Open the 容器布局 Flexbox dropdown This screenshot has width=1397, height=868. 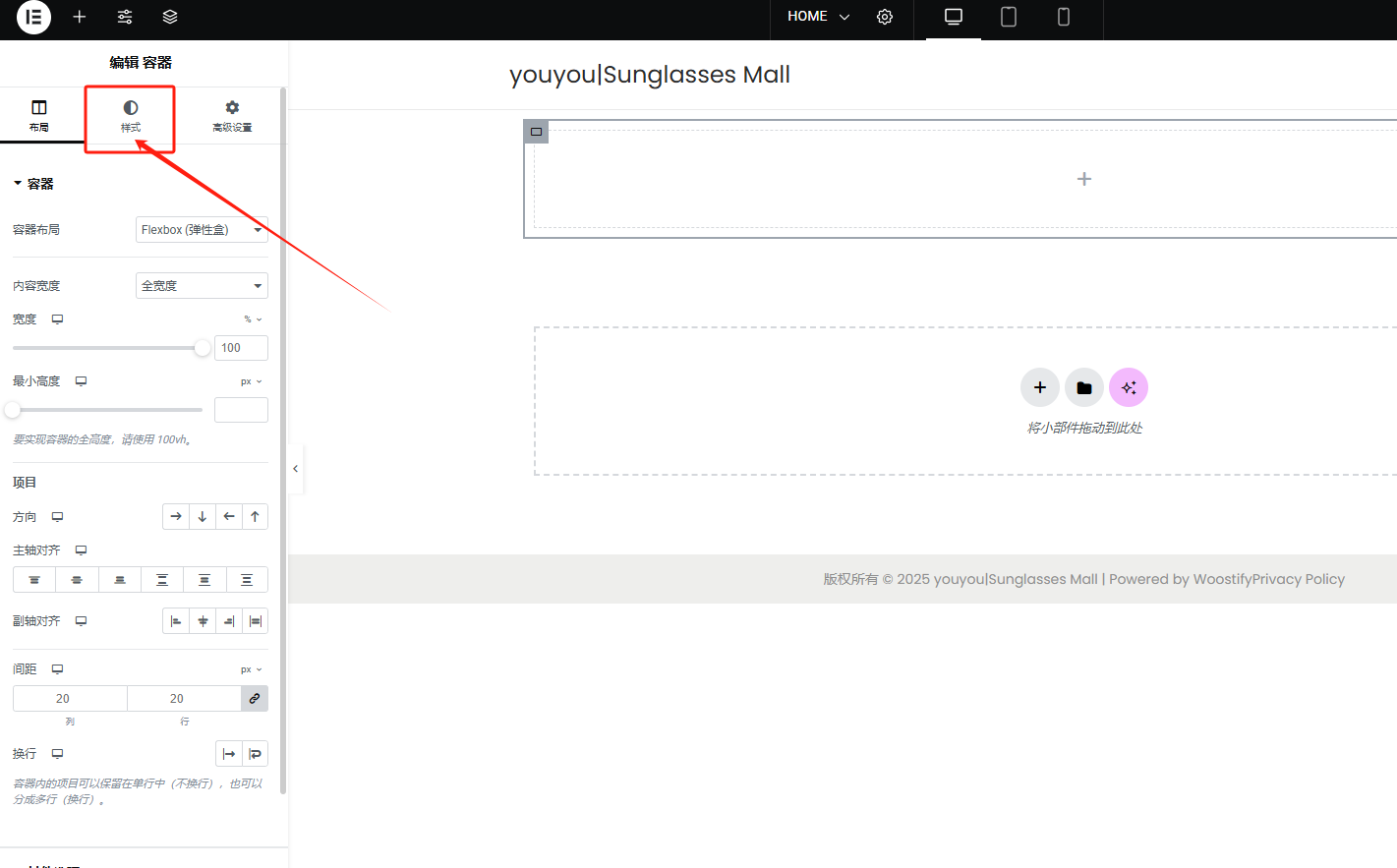[x=202, y=230]
